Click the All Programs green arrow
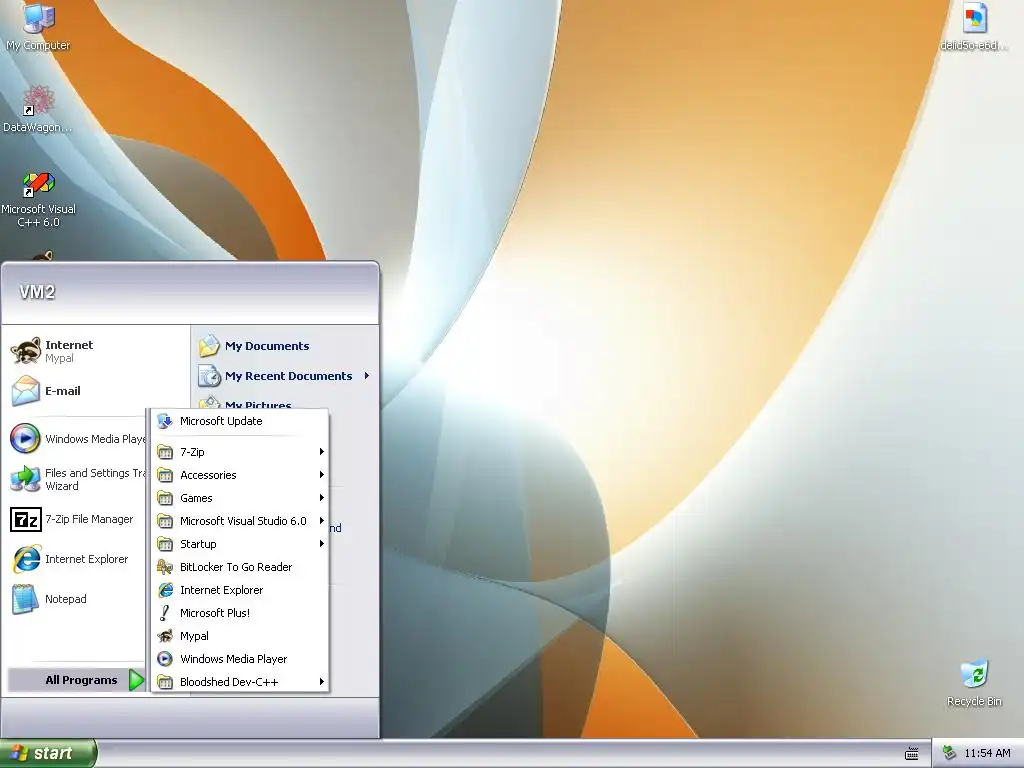The height and width of the screenshot is (768, 1024). click(x=136, y=680)
